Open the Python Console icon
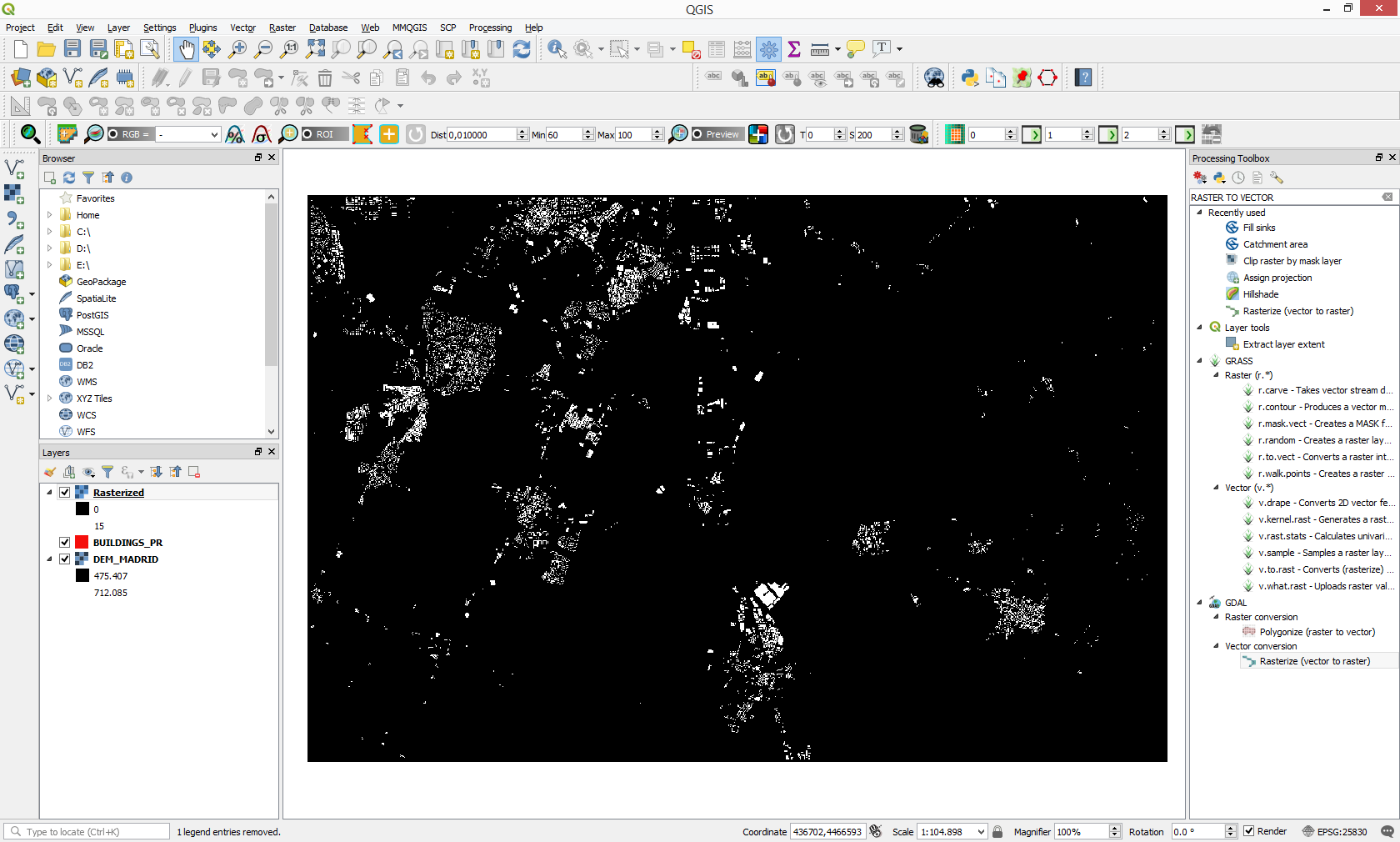This screenshot has width=1400, height=842. pyautogui.click(x=969, y=78)
